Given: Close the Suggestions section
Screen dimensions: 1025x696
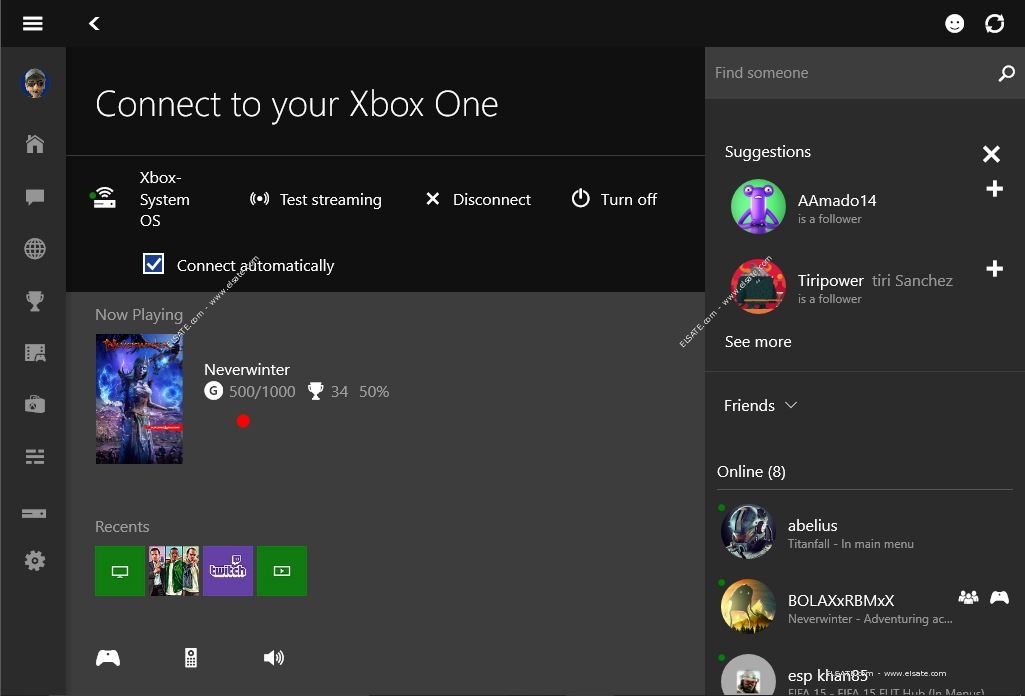Looking at the screenshot, I should (991, 154).
